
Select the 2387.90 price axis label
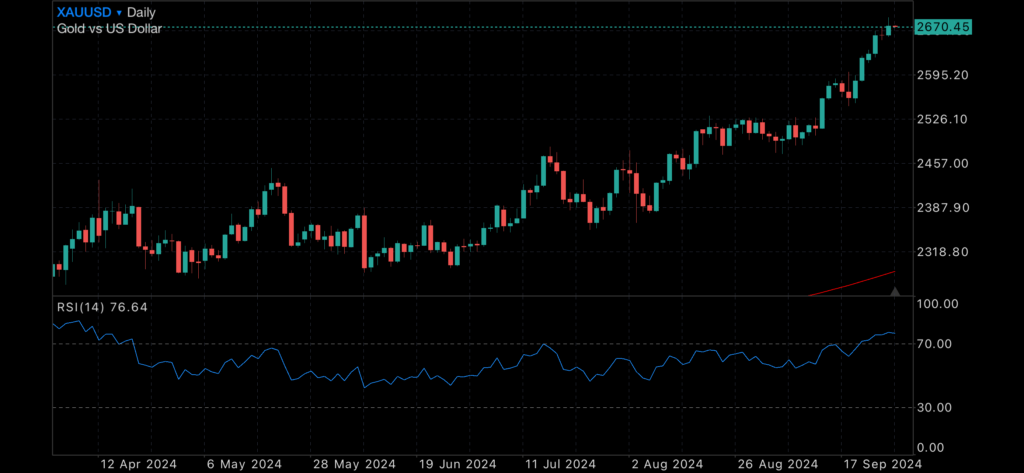point(942,208)
